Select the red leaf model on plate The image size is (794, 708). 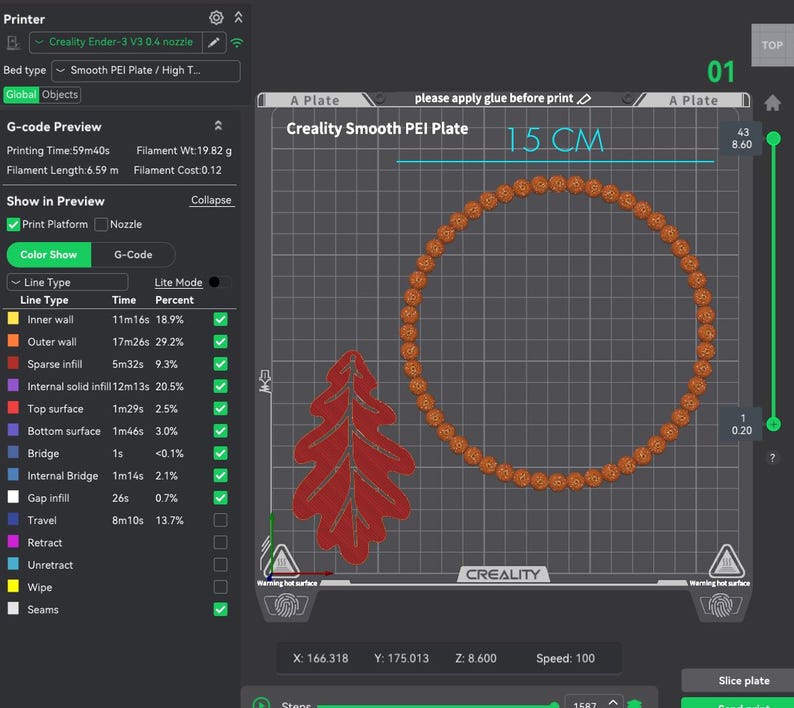pyautogui.click(x=352, y=458)
